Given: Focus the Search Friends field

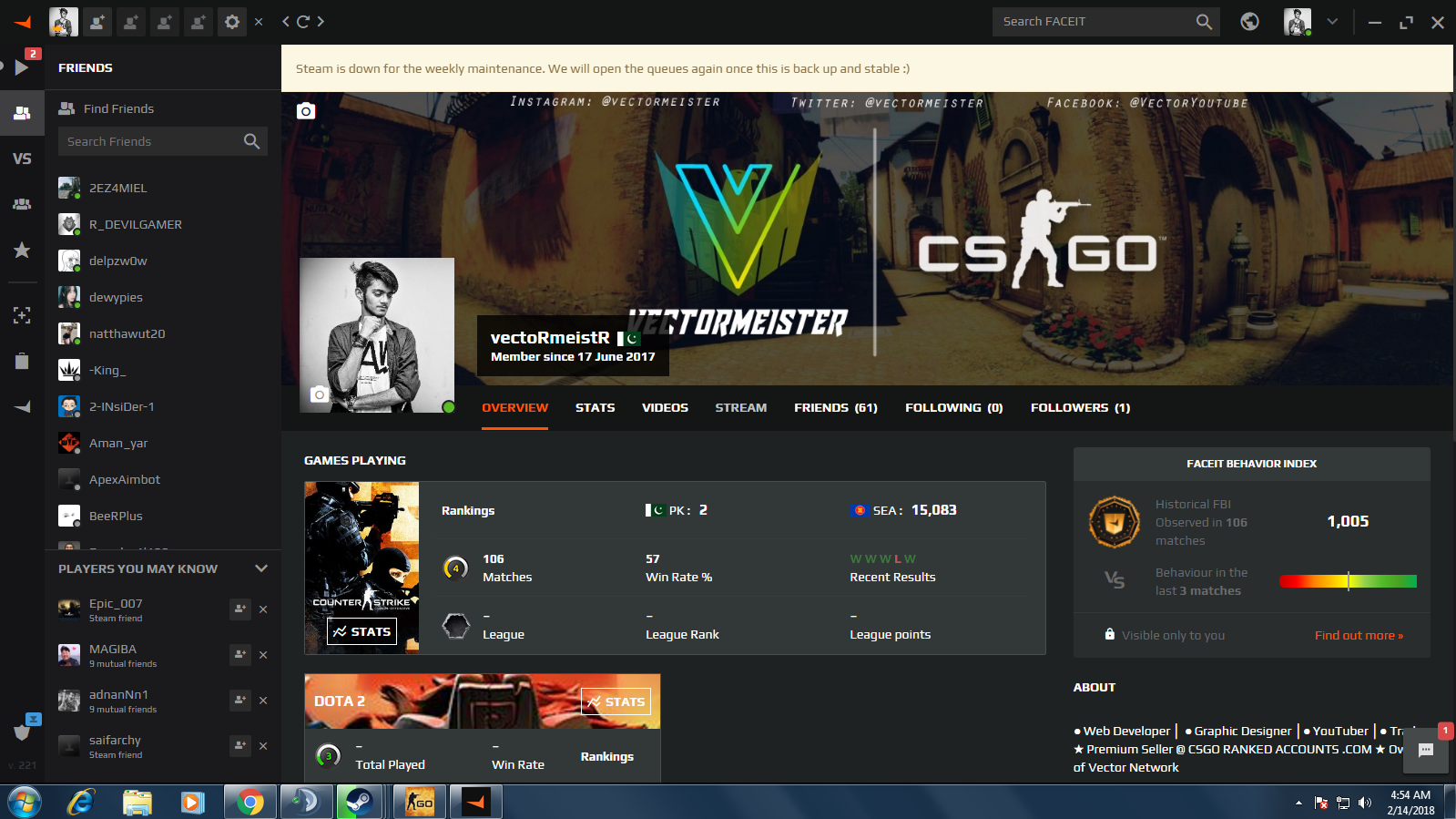Looking at the screenshot, I should click(x=163, y=141).
